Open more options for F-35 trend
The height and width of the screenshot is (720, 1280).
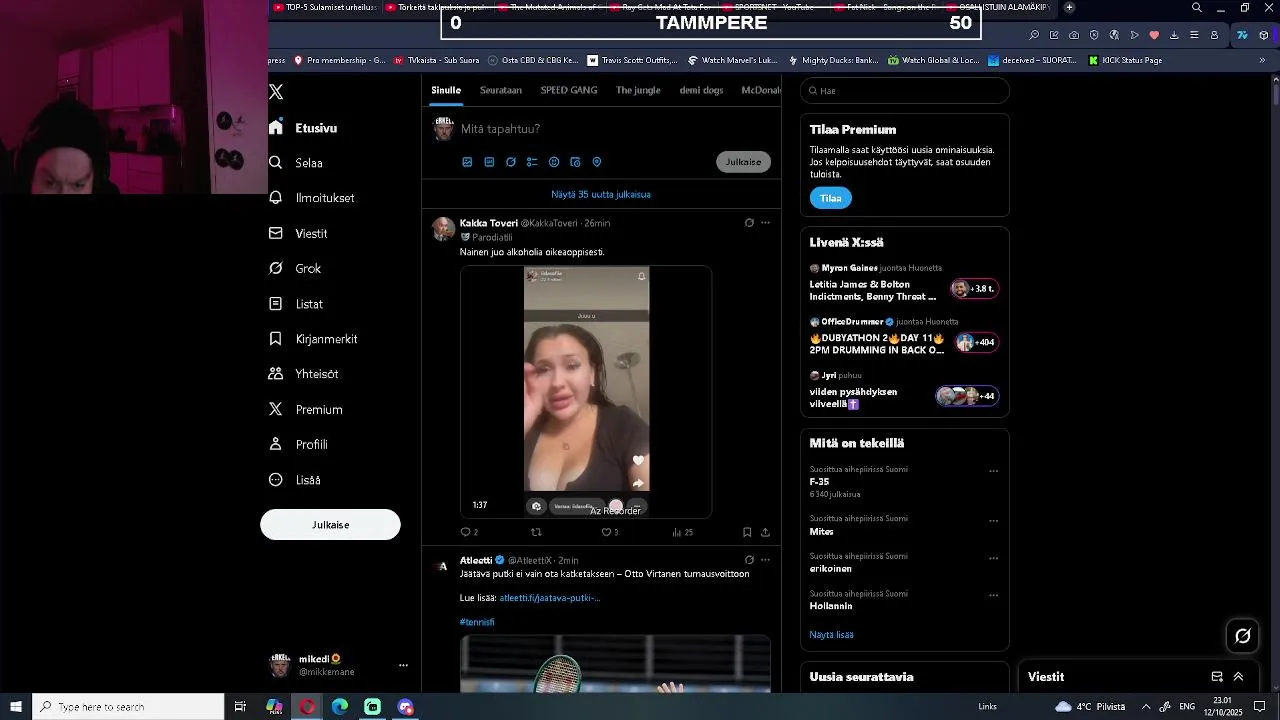click(993, 471)
